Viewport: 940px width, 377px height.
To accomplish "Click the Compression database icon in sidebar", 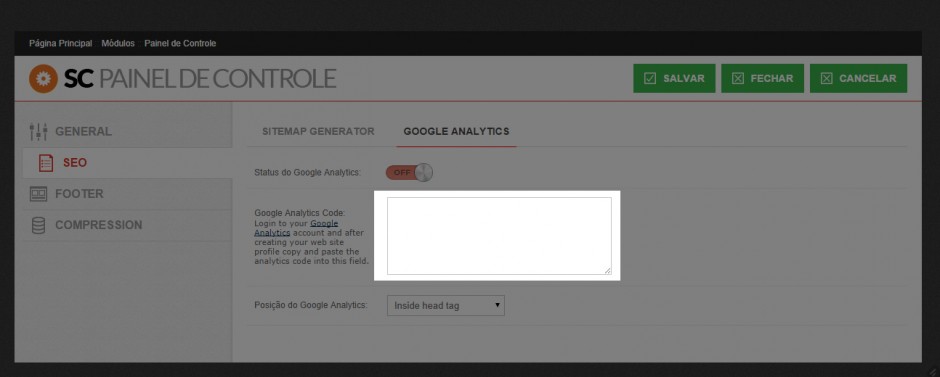I will [38, 225].
